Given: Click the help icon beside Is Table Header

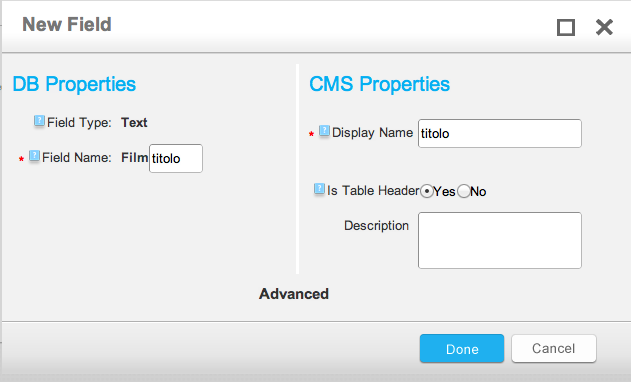Looking at the screenshot, I should (319, 189).
